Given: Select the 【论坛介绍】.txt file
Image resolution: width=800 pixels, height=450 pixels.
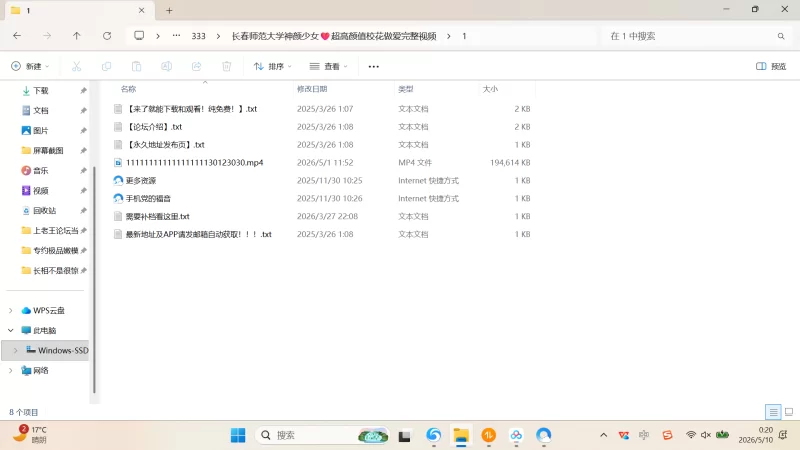Looking at the screenshot, I should pos(154,127).
